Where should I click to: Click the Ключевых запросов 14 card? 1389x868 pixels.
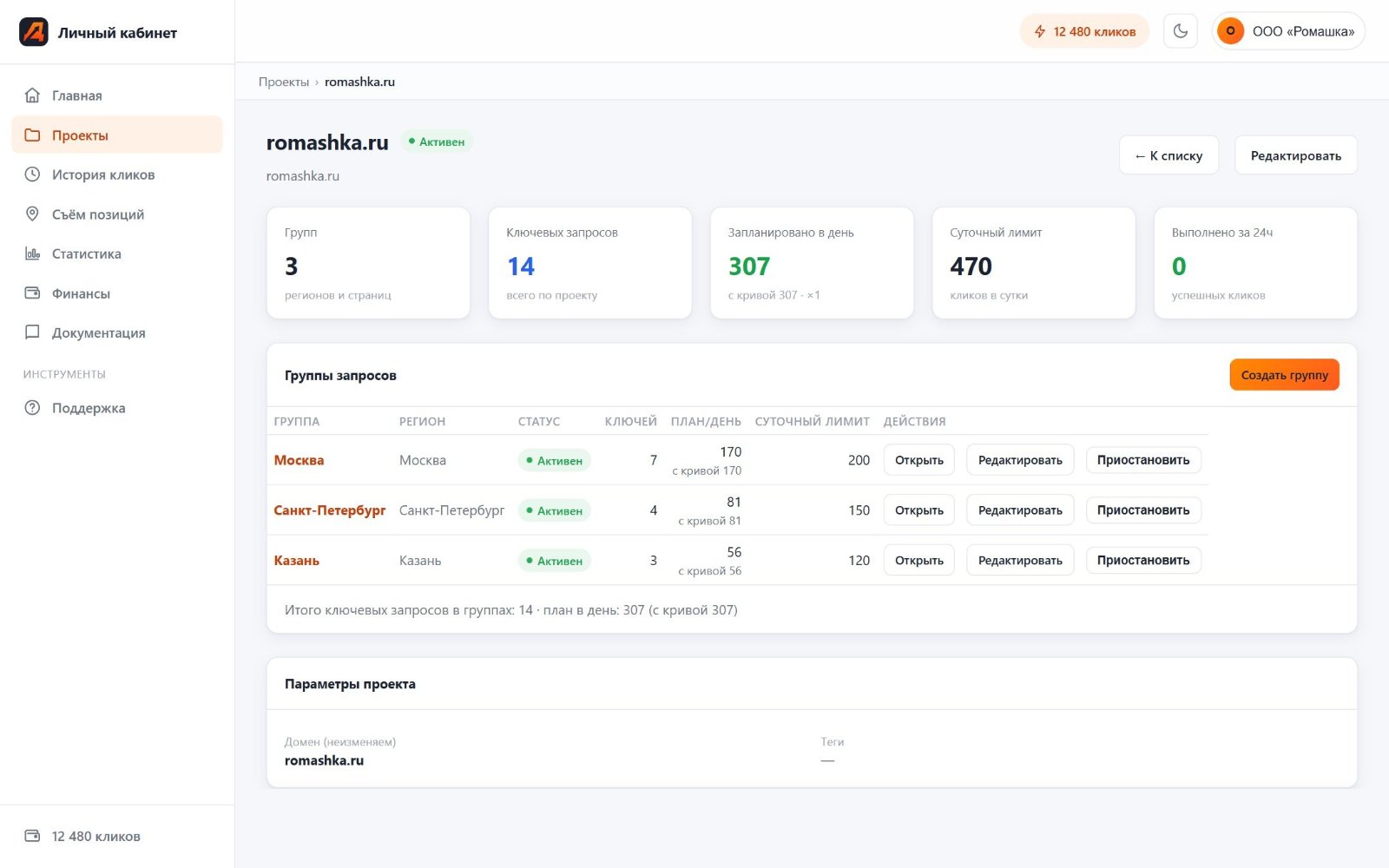pos(590,263)
